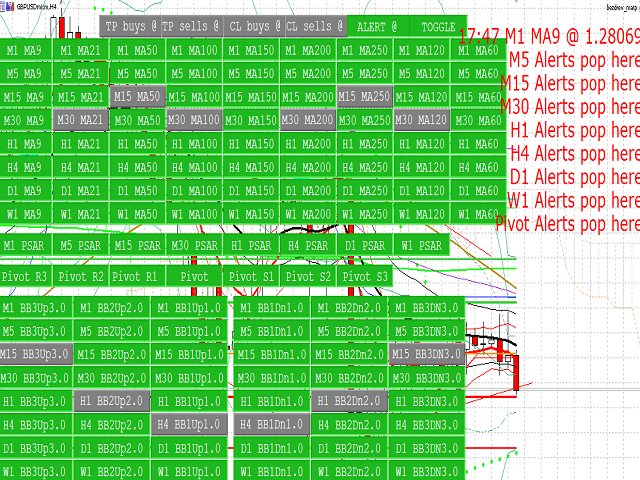Click the Pivot R3 button
The height and width of the screenshot is (480, 640).
tap(26, 276)
